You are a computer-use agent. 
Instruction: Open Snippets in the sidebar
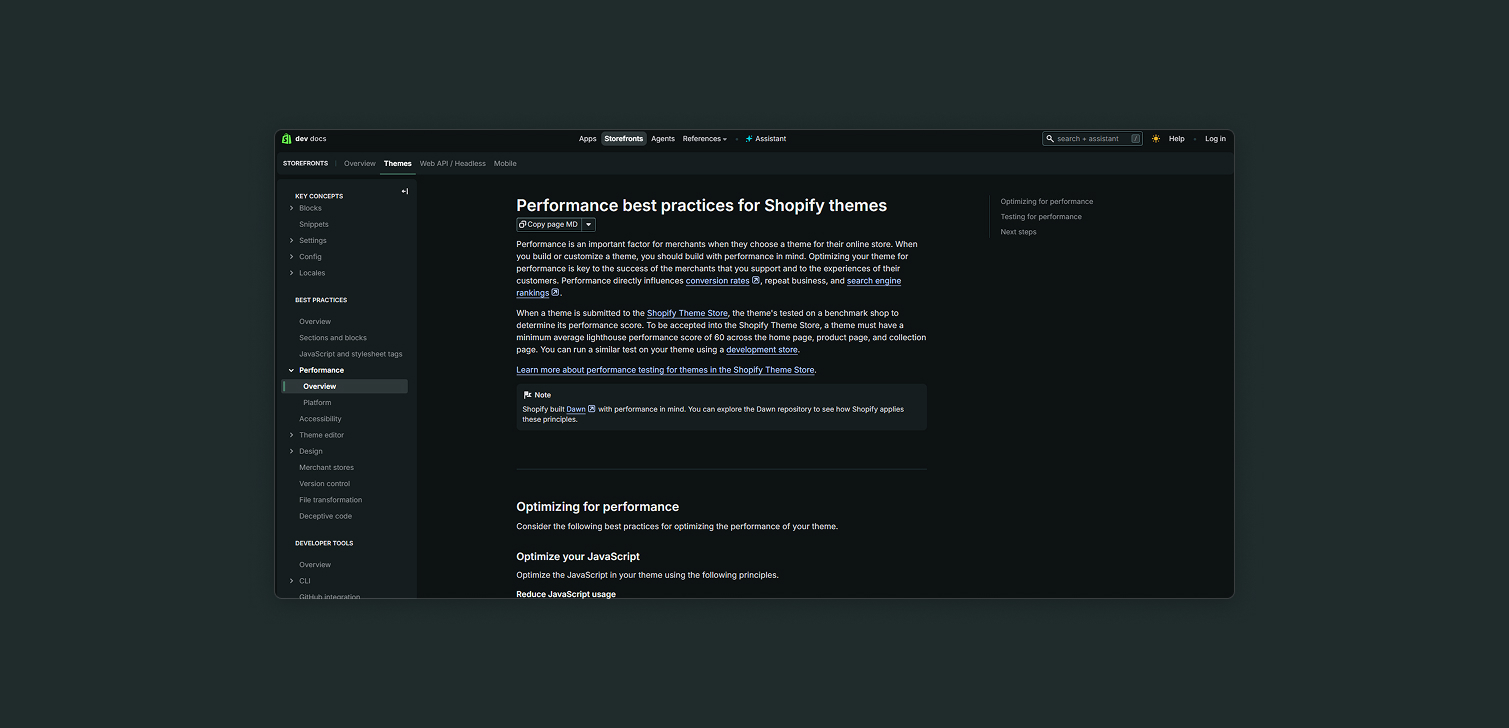314,224
